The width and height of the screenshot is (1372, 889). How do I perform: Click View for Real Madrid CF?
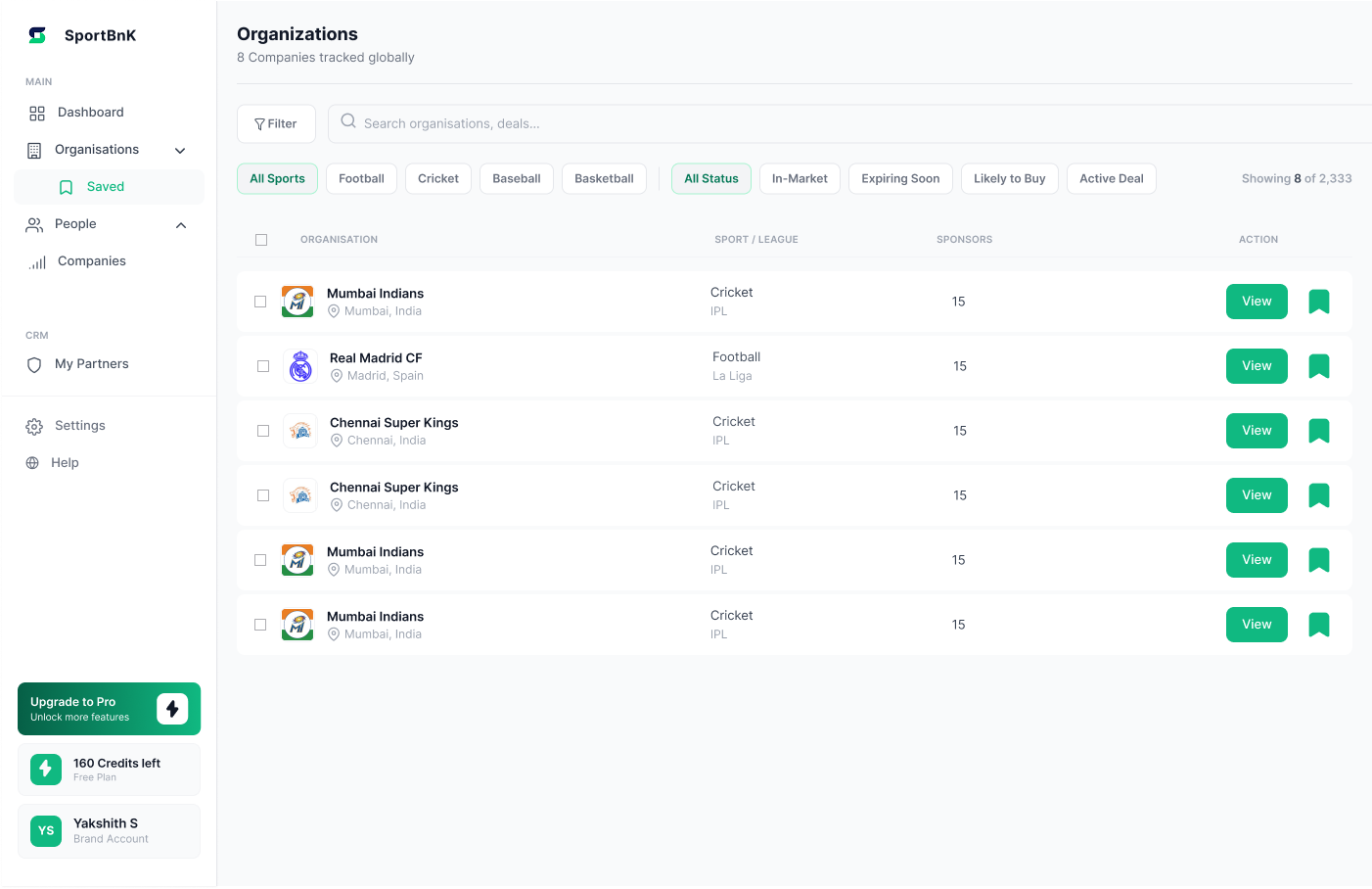click(1257, 366)
